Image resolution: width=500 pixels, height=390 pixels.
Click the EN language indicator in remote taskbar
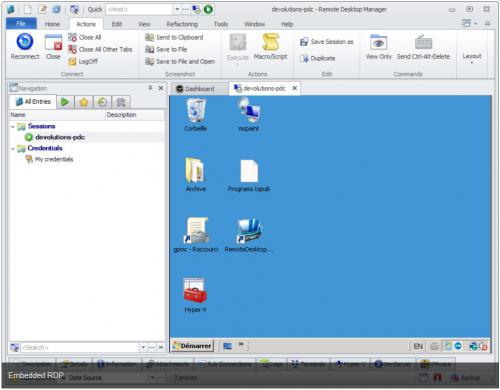418,346
